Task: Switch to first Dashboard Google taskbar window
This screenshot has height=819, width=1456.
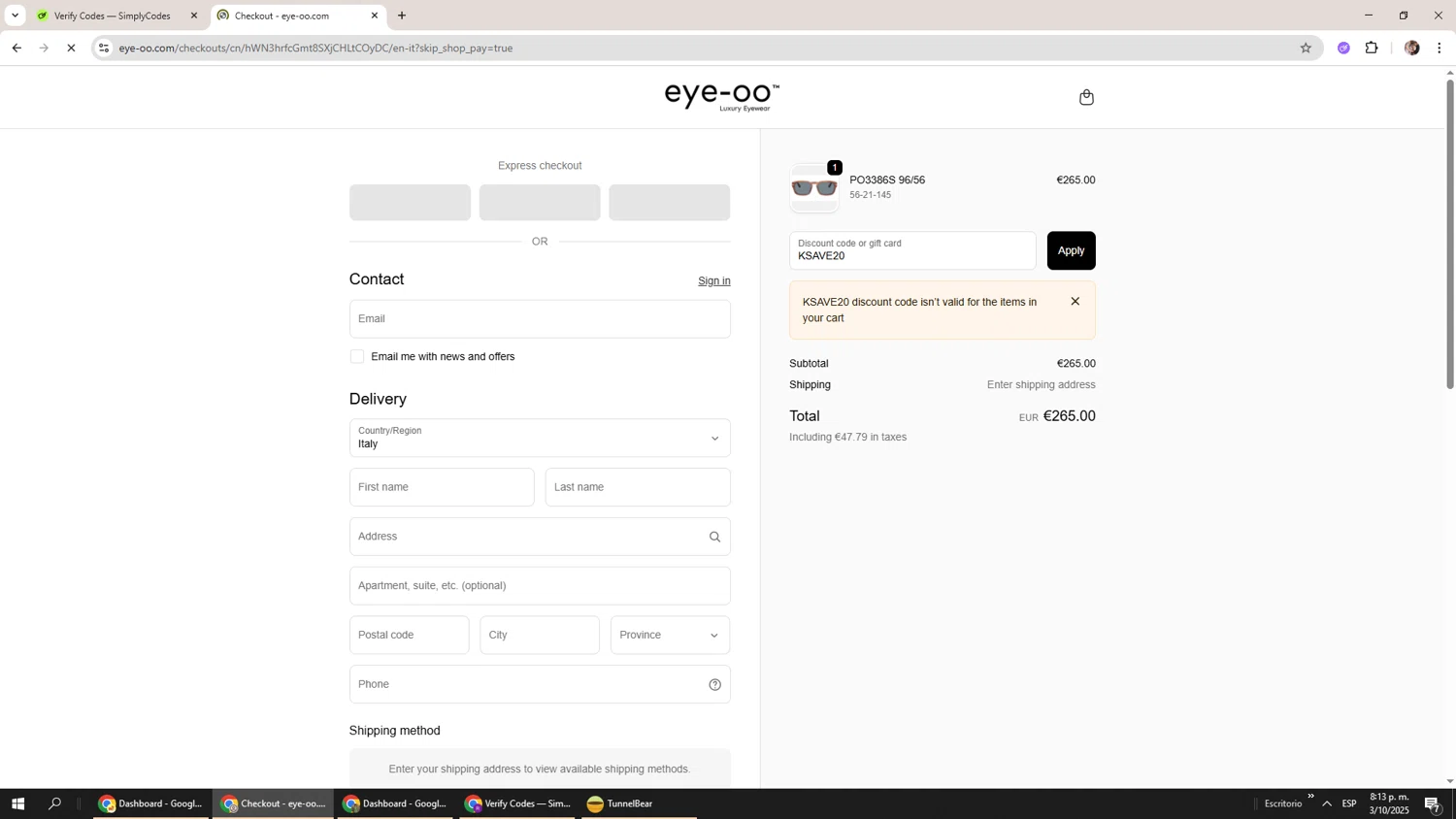Action: click(151, 803)
